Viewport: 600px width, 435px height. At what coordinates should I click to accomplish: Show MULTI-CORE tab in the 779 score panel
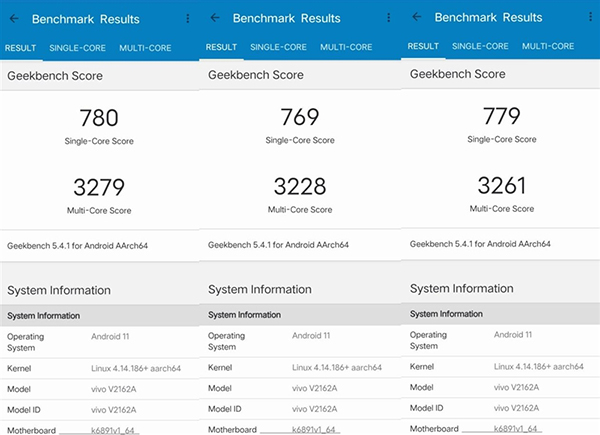tap(548, 47)
